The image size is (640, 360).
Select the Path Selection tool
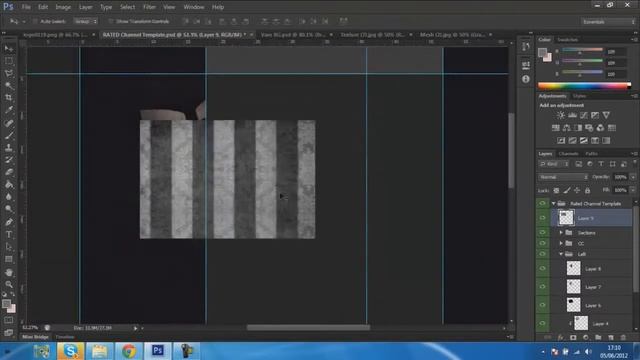[x=9, y=247]
